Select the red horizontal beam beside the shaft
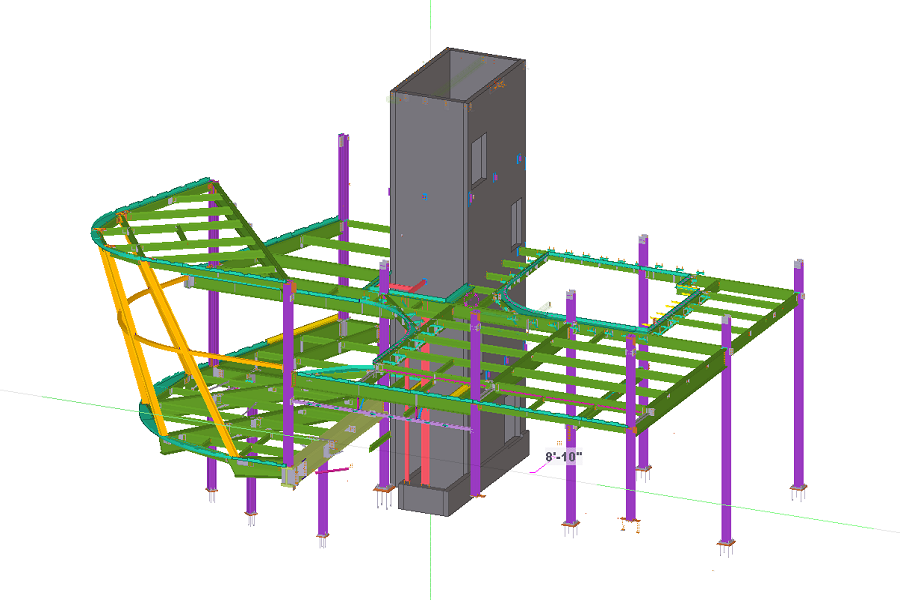This screenshot has height=600, width=900. [x=407, y=288]
